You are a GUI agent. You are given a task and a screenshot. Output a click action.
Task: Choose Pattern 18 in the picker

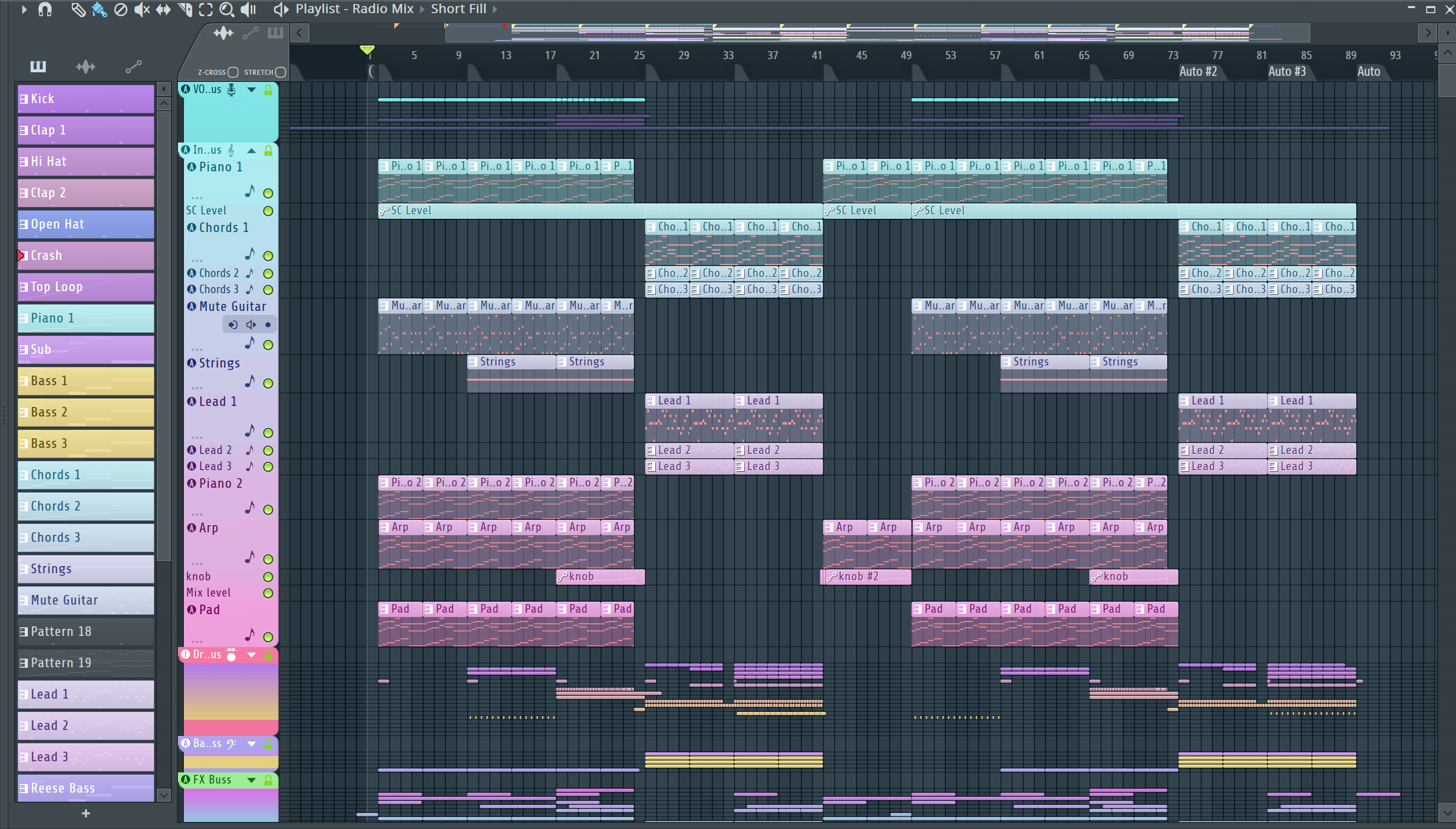85,631
